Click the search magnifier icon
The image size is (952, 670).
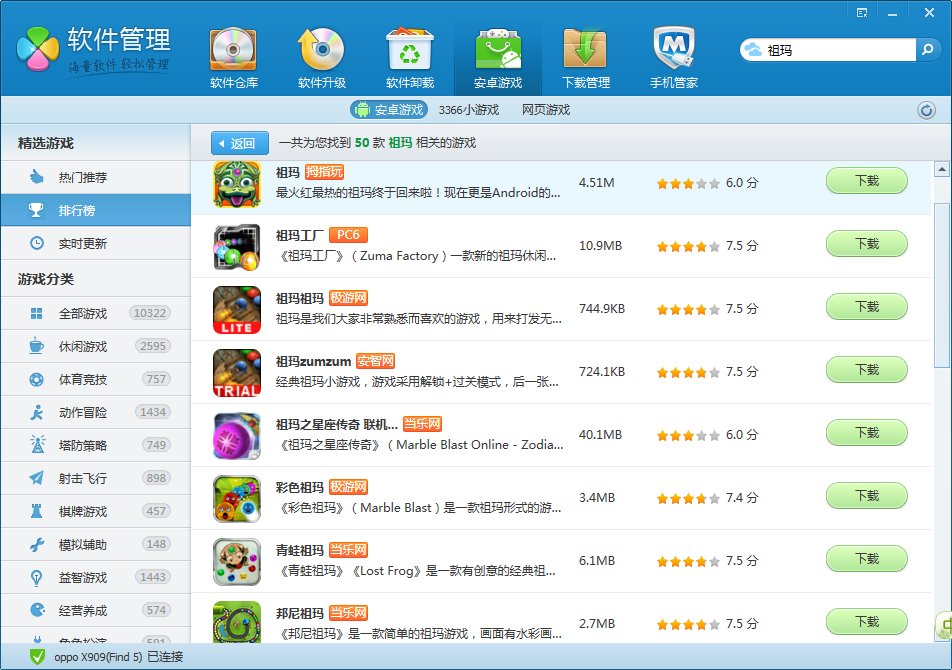(x=928, y=48)
